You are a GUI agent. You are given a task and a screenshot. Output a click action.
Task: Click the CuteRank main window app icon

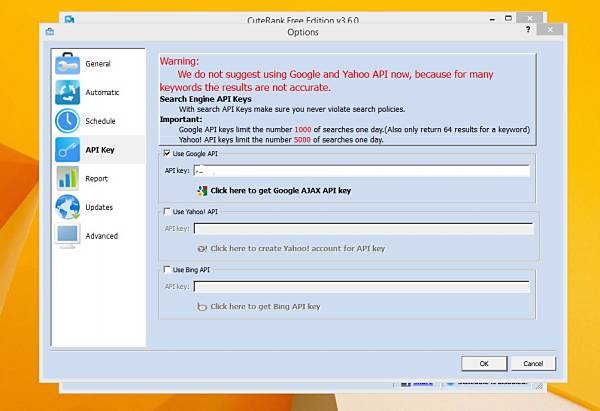[x=69, y=19]
